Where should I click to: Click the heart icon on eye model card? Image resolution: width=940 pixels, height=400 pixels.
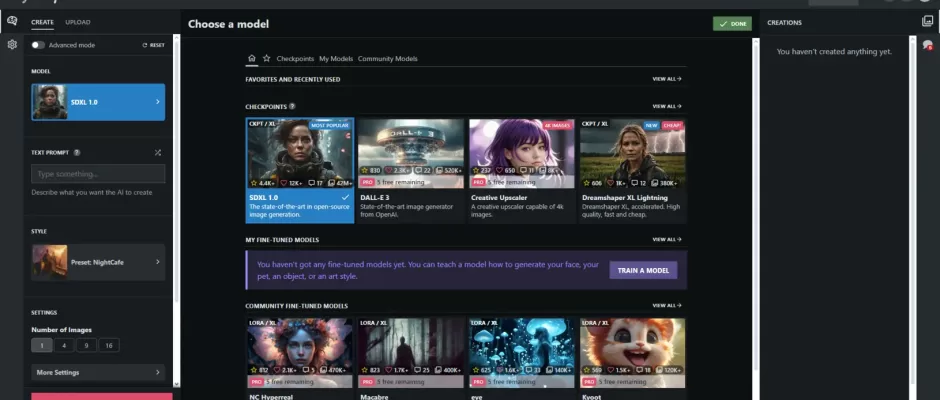coord(500,370)
